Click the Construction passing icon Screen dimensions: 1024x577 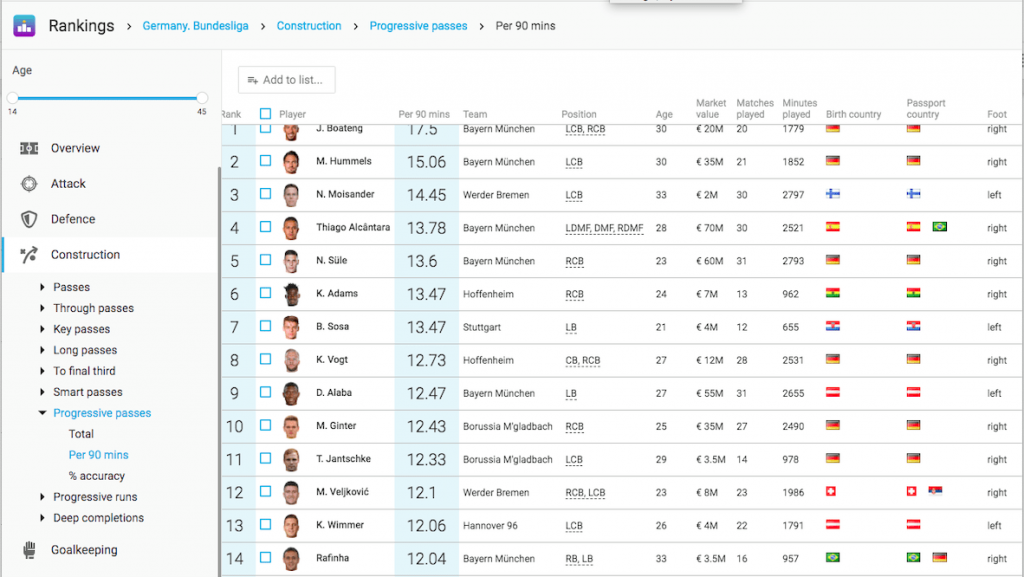point(29,255)
